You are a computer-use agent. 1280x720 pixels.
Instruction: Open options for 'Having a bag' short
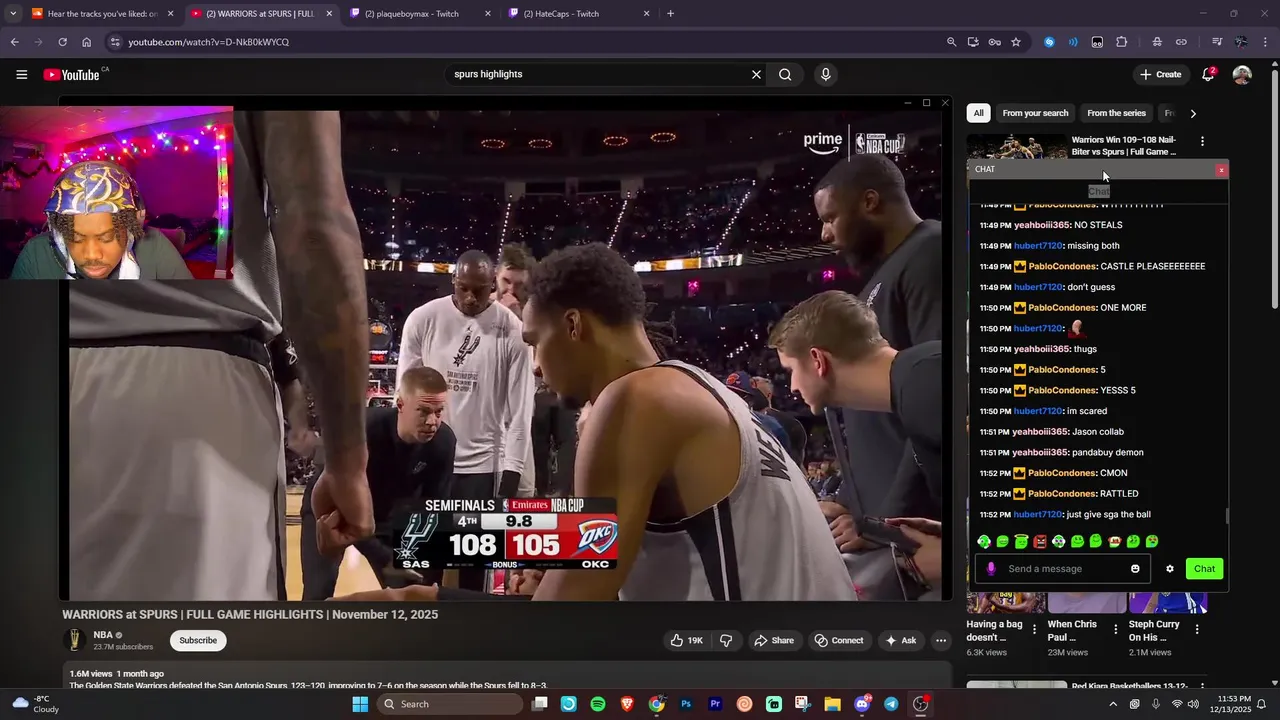[x=1034, y=629]
